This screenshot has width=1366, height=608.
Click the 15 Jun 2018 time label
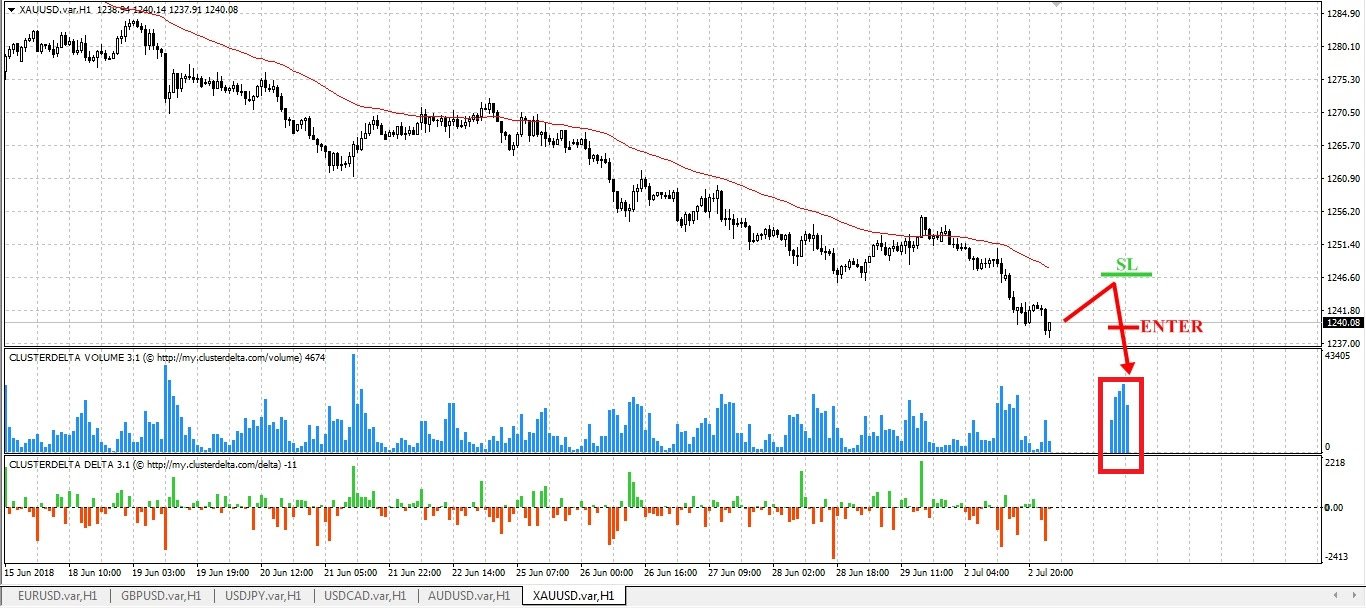[27, 573]
